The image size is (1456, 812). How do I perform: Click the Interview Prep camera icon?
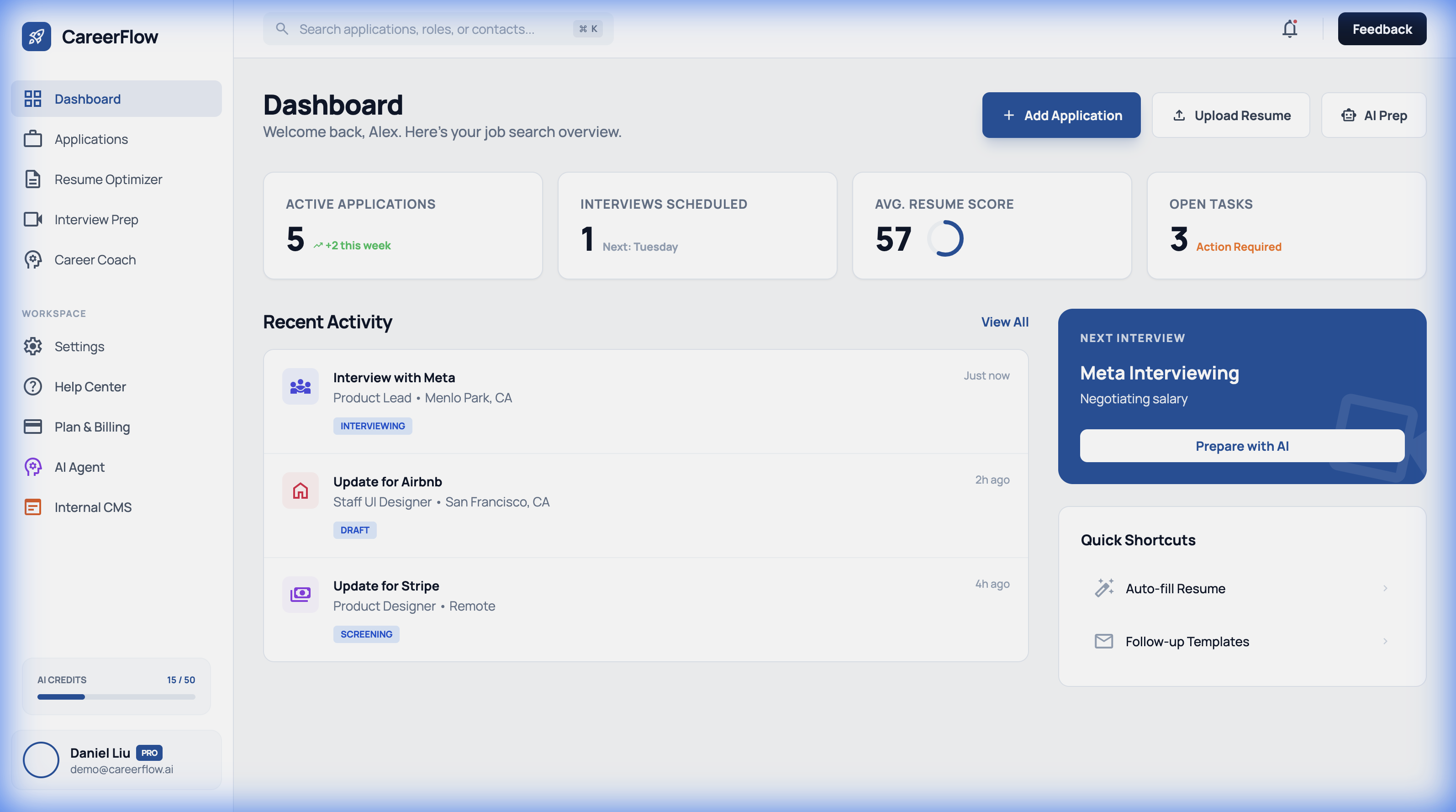(33, 219)
